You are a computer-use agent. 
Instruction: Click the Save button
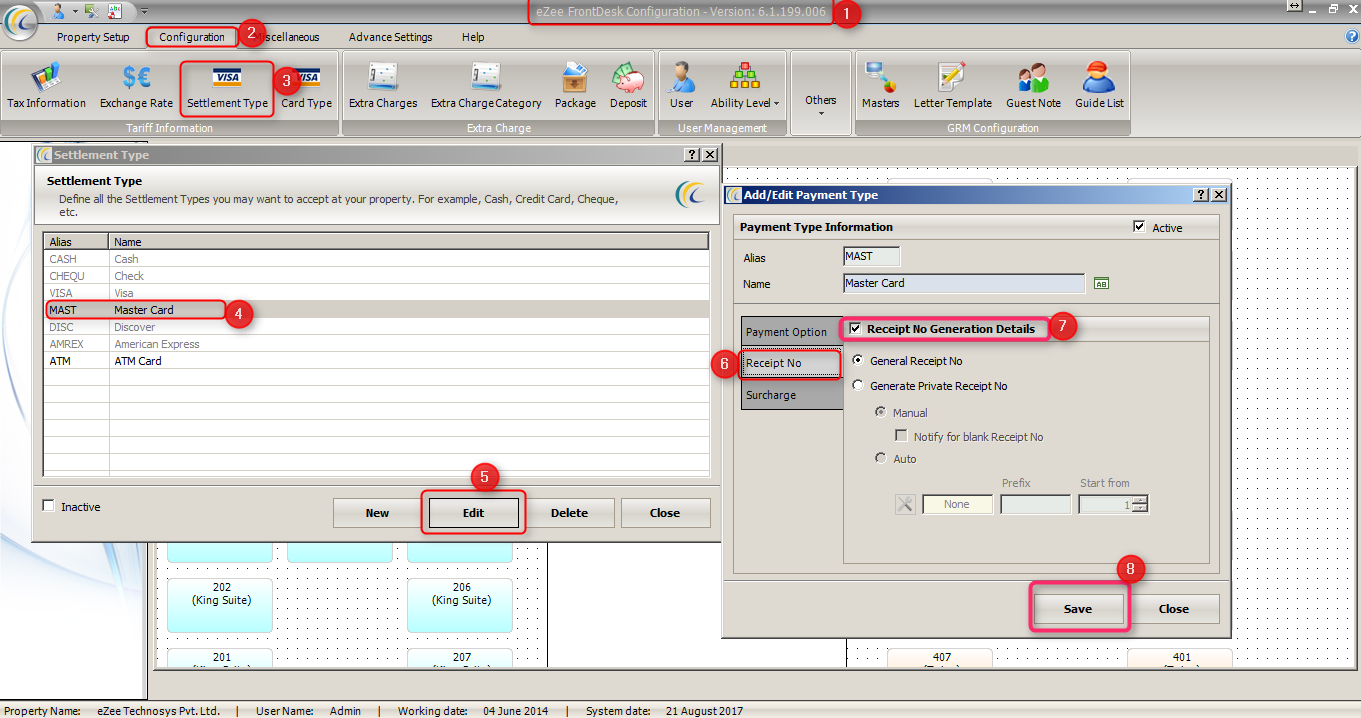coord(1078,609)
